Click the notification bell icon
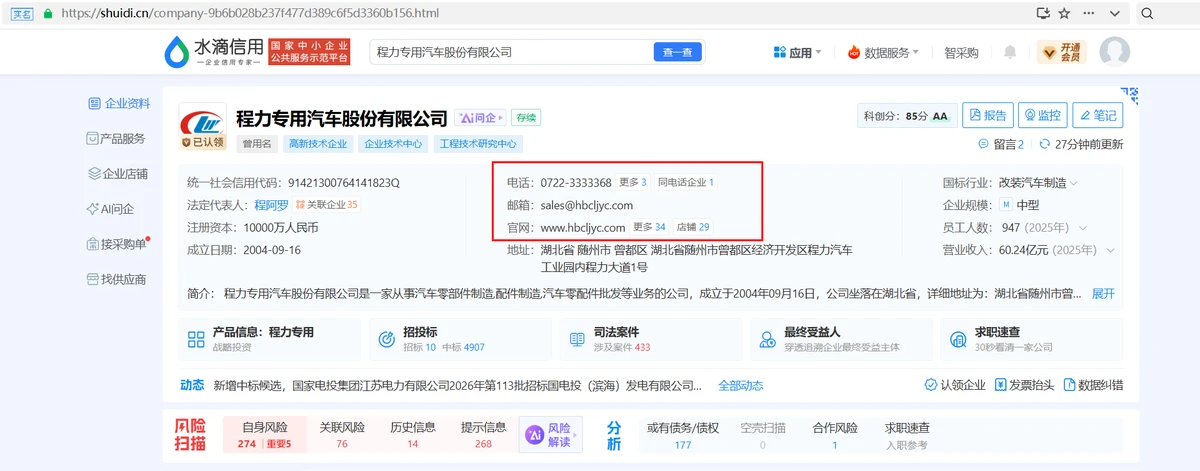The height and width of the screenshot is (471, 1200). (x=1010, y=52)
